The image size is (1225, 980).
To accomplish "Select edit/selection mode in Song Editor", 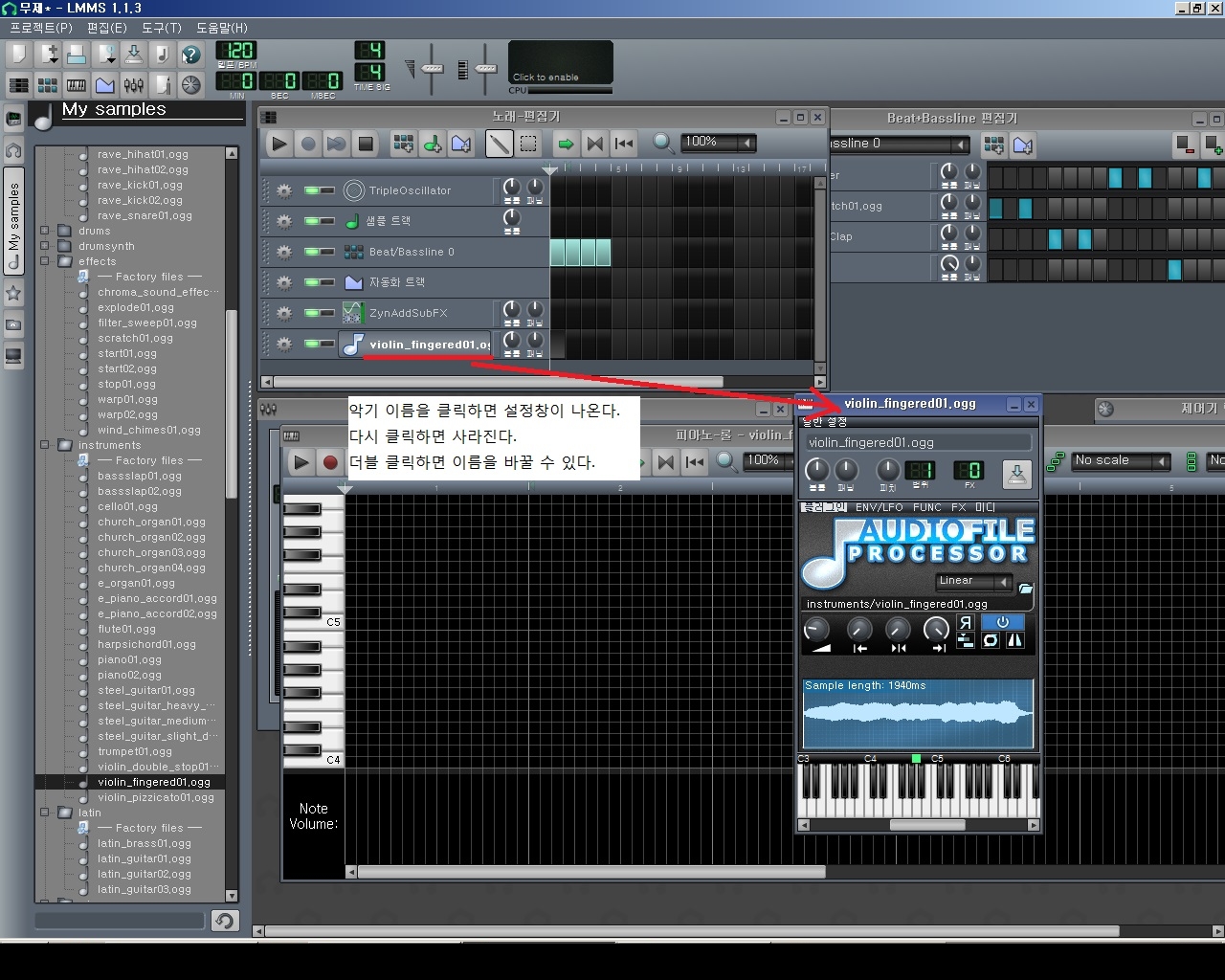I will pyautogui.click(x=527, y=145).
